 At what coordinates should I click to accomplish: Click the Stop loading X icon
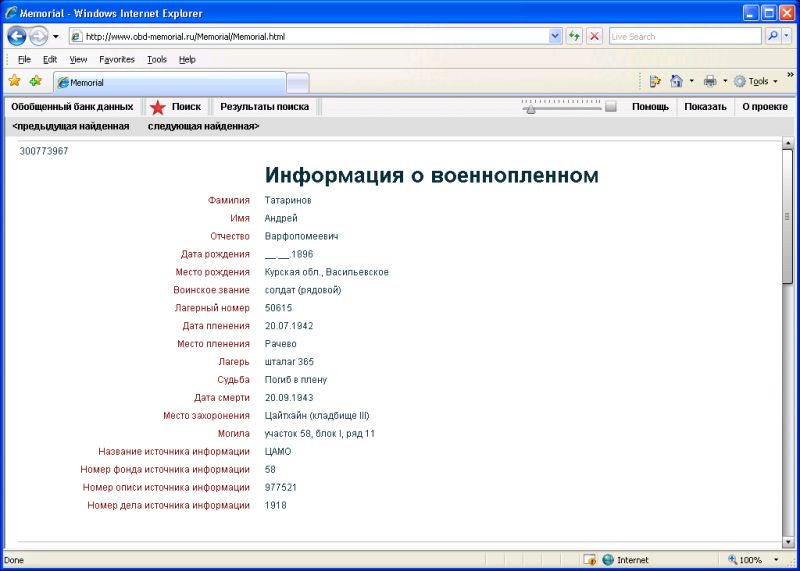pos(594,36)
